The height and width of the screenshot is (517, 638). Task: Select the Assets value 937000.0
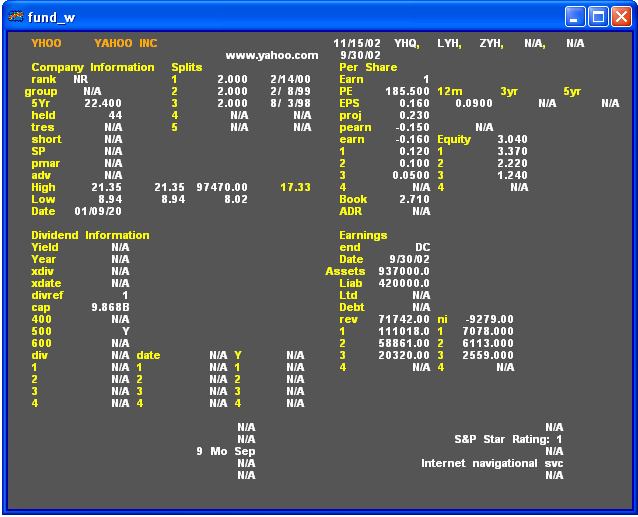point(404,271)
